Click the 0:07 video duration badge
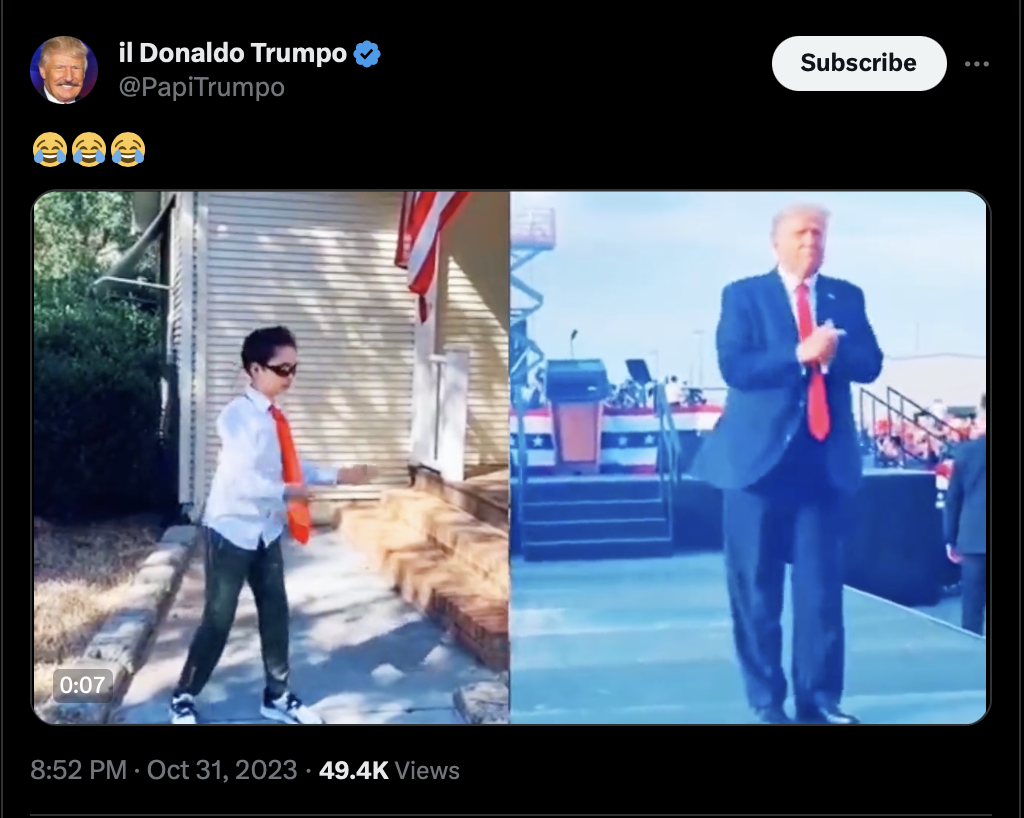 pos(82,685)
